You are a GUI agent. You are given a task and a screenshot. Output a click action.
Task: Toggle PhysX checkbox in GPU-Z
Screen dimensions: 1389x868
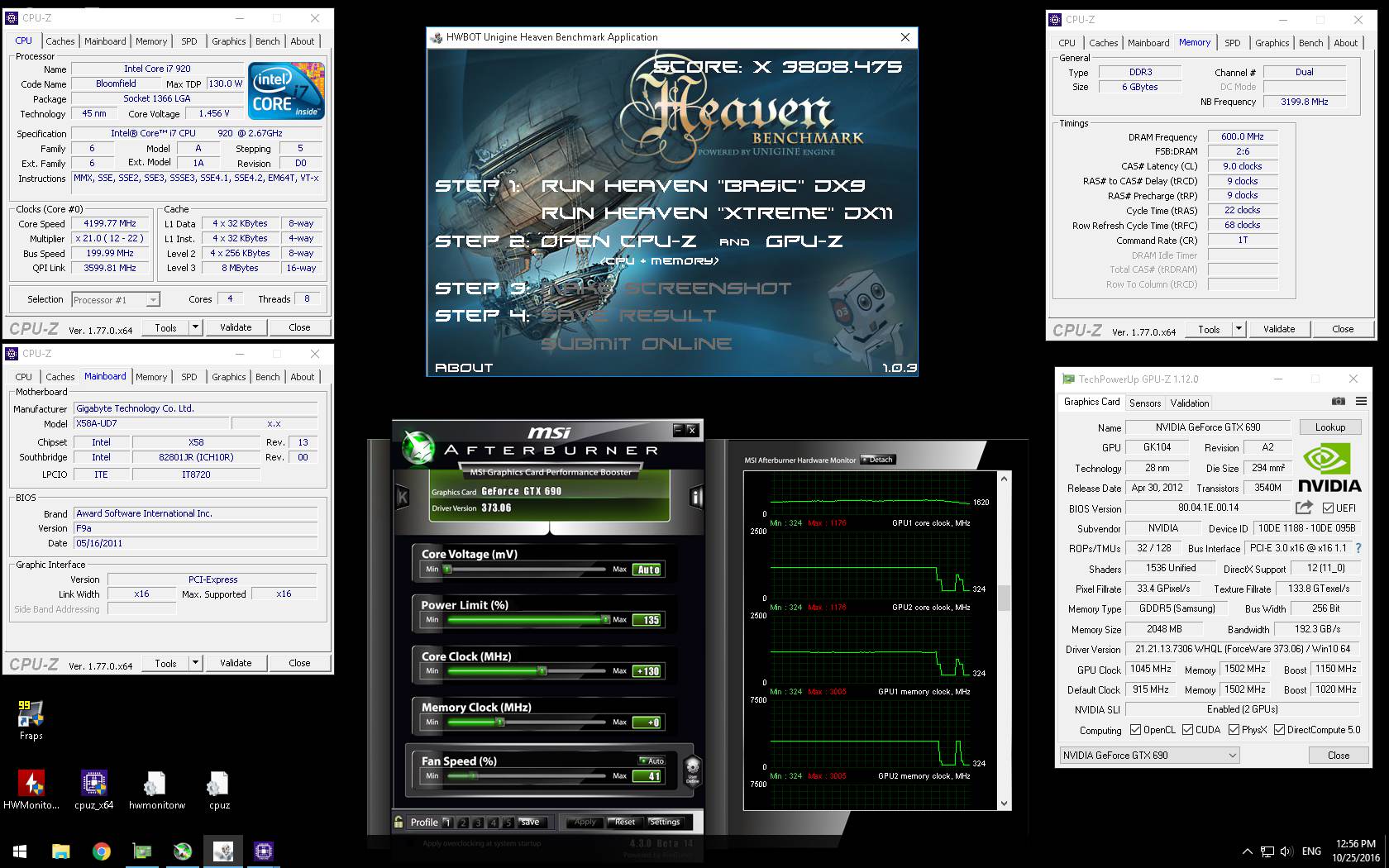click(1234, 729)
